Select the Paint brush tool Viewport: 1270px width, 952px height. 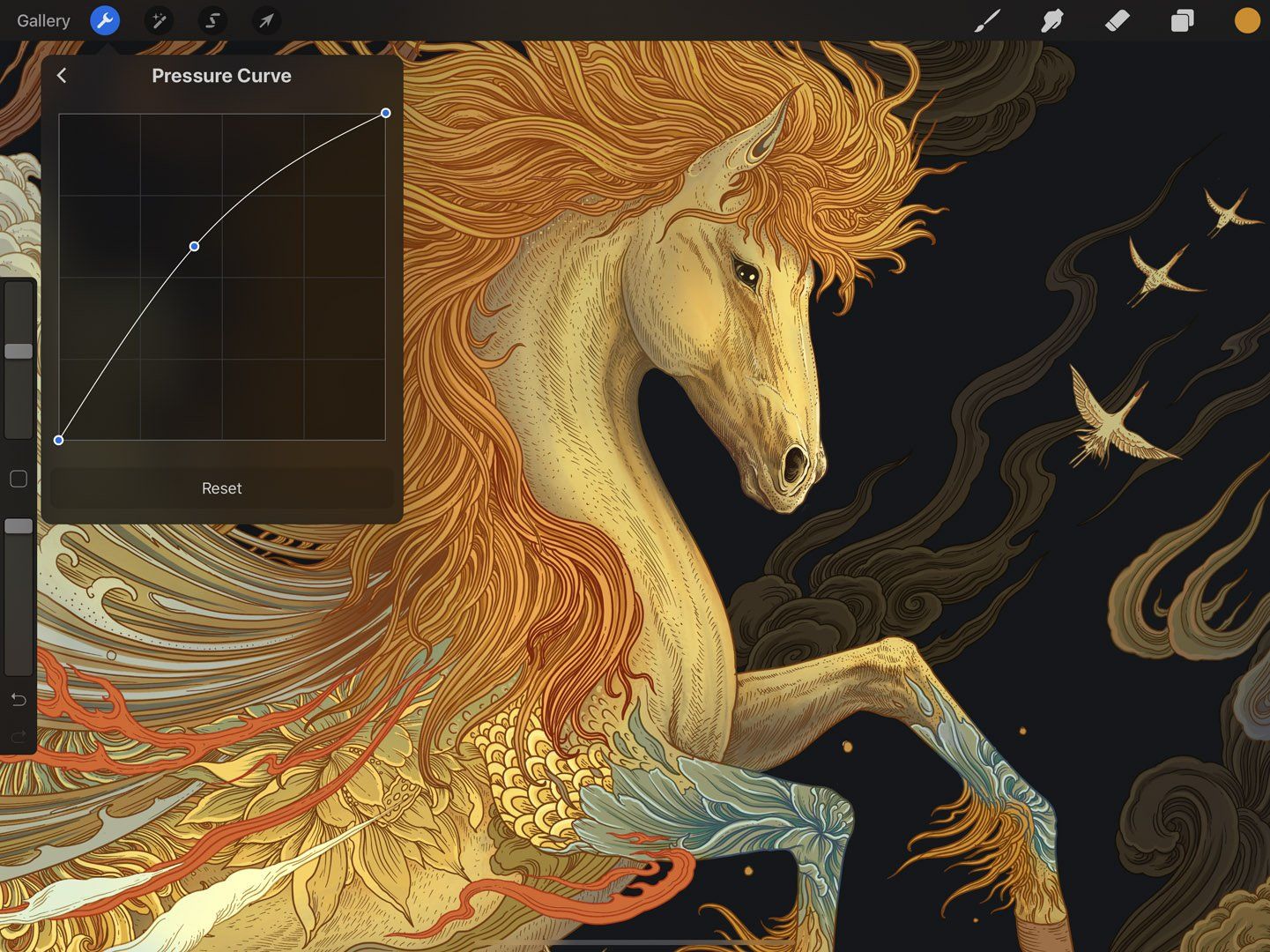coord(986,20)
